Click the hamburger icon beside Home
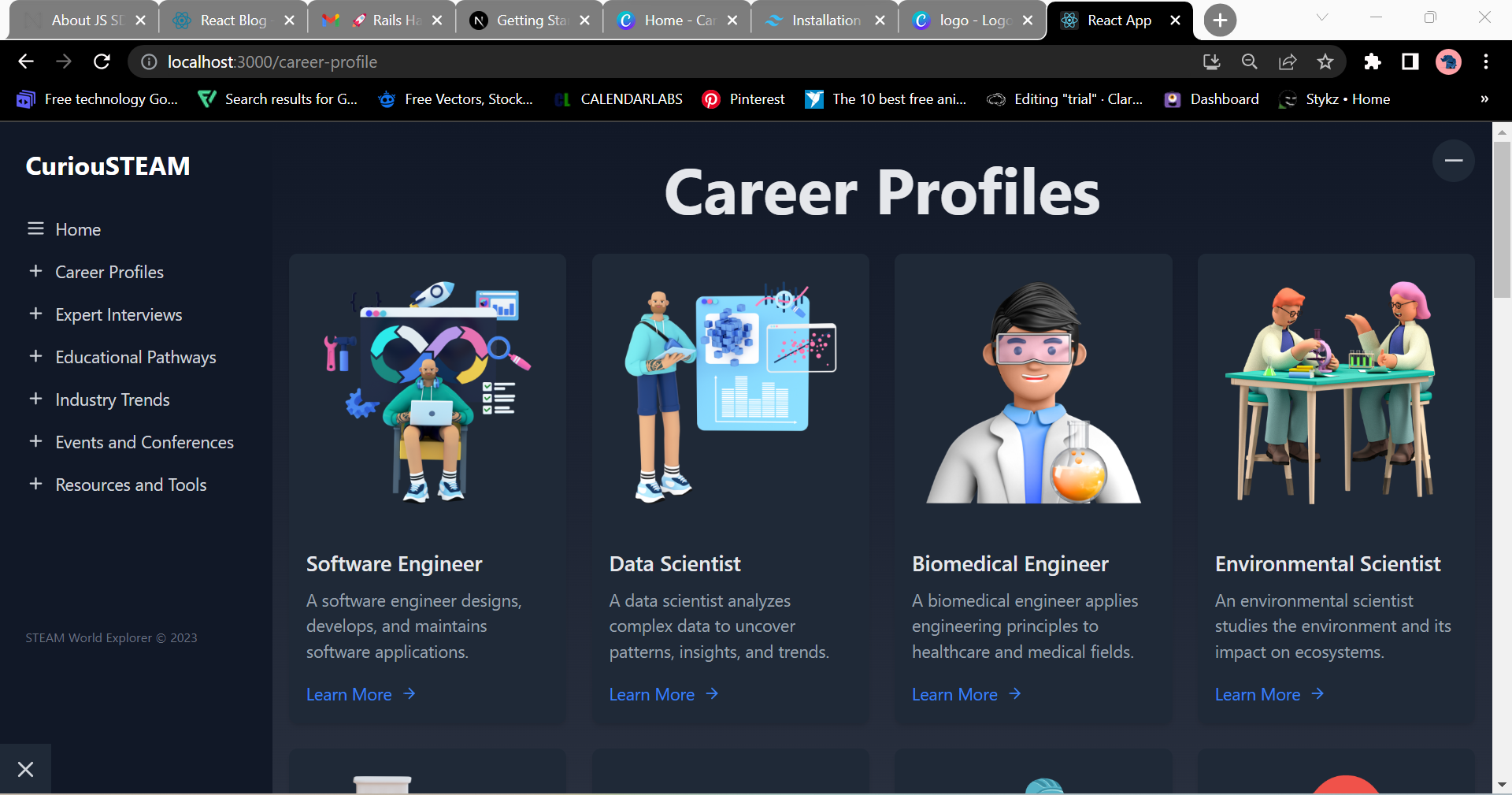1512x795 pixels. pos(35,228)
